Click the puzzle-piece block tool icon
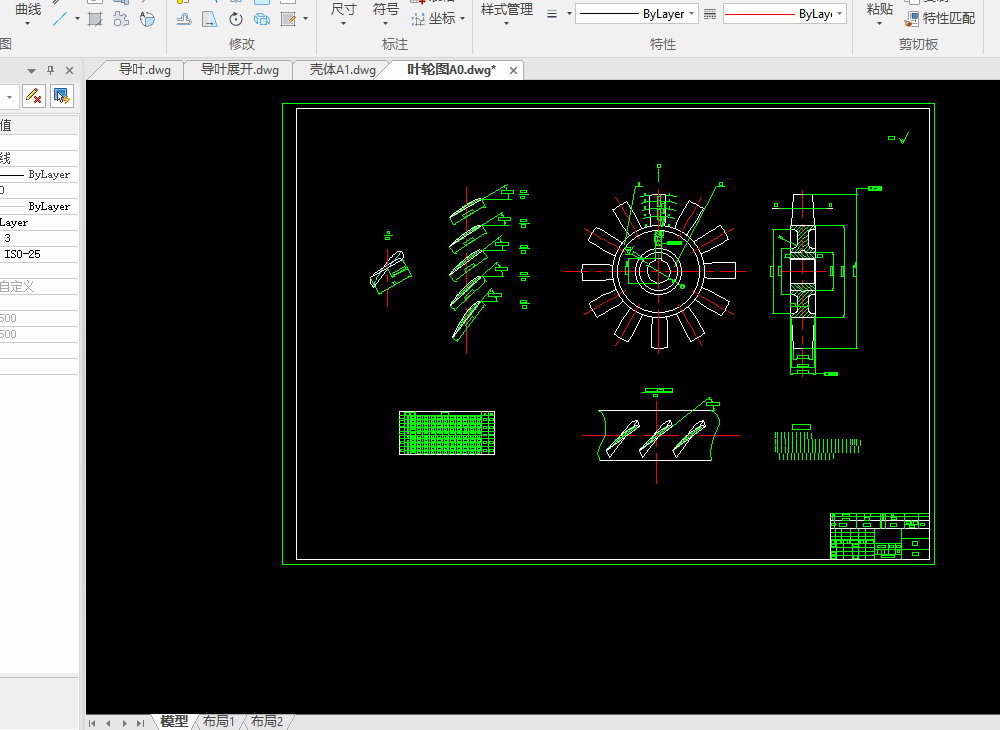 tap(121, 19)
